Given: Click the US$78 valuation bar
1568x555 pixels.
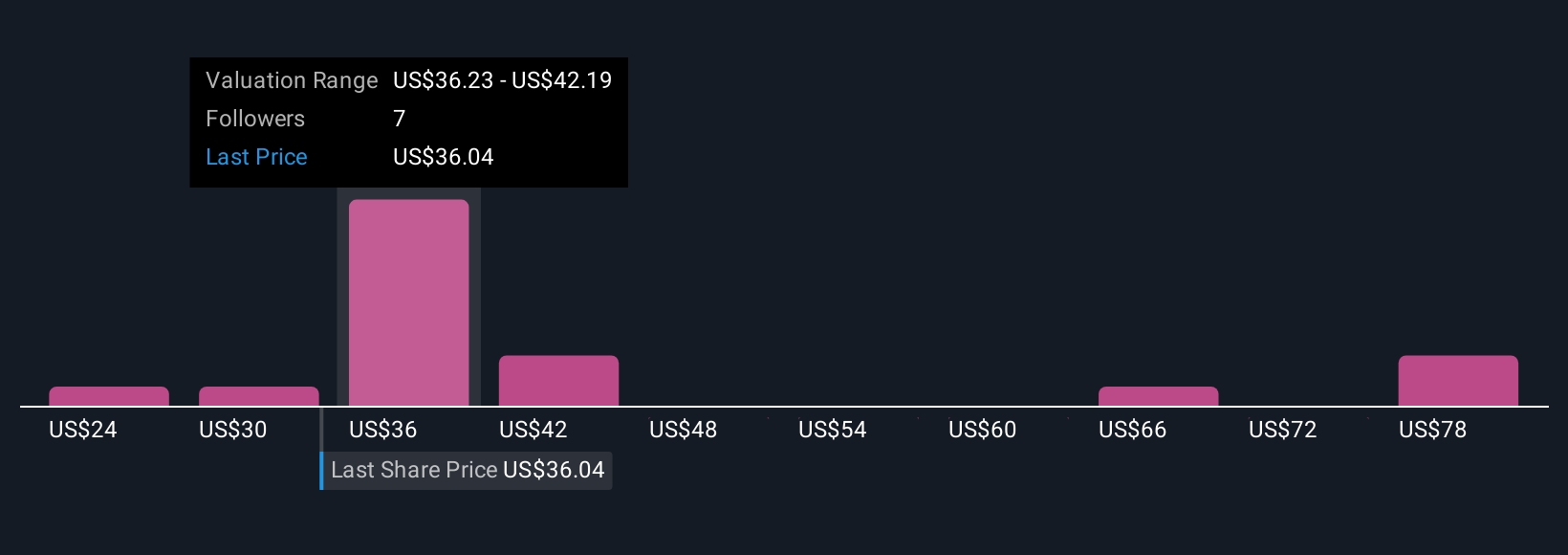Looking at the screenshot, I should [1458, 381].
